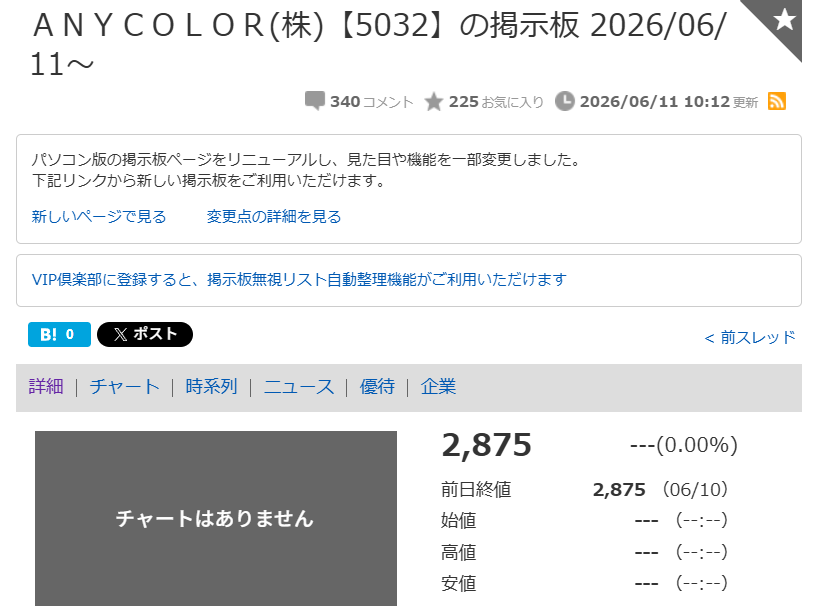Open the VIP倶楽部 registration link
Screen dimensions: 839x613
click(x=299, y=280)
